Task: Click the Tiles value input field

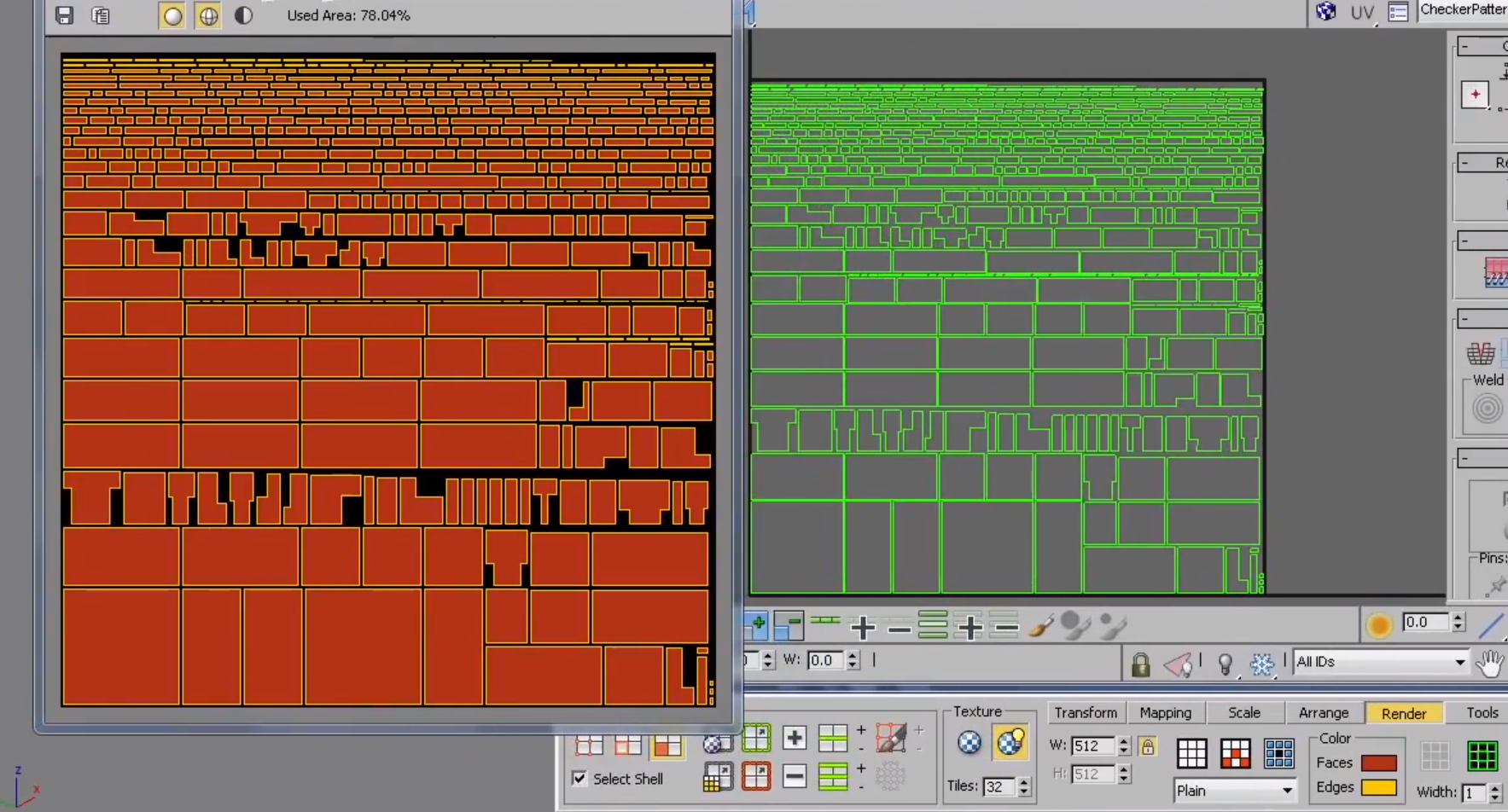Action: pos(997,786)
